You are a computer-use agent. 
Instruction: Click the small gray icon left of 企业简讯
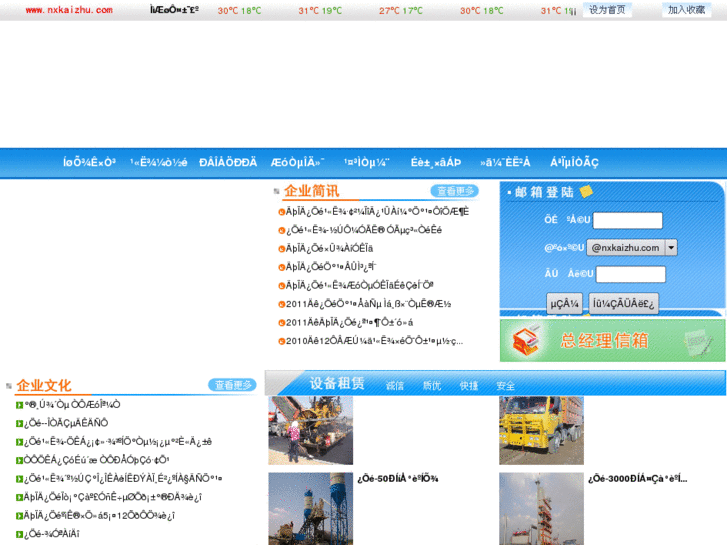(x=276, y=191)
